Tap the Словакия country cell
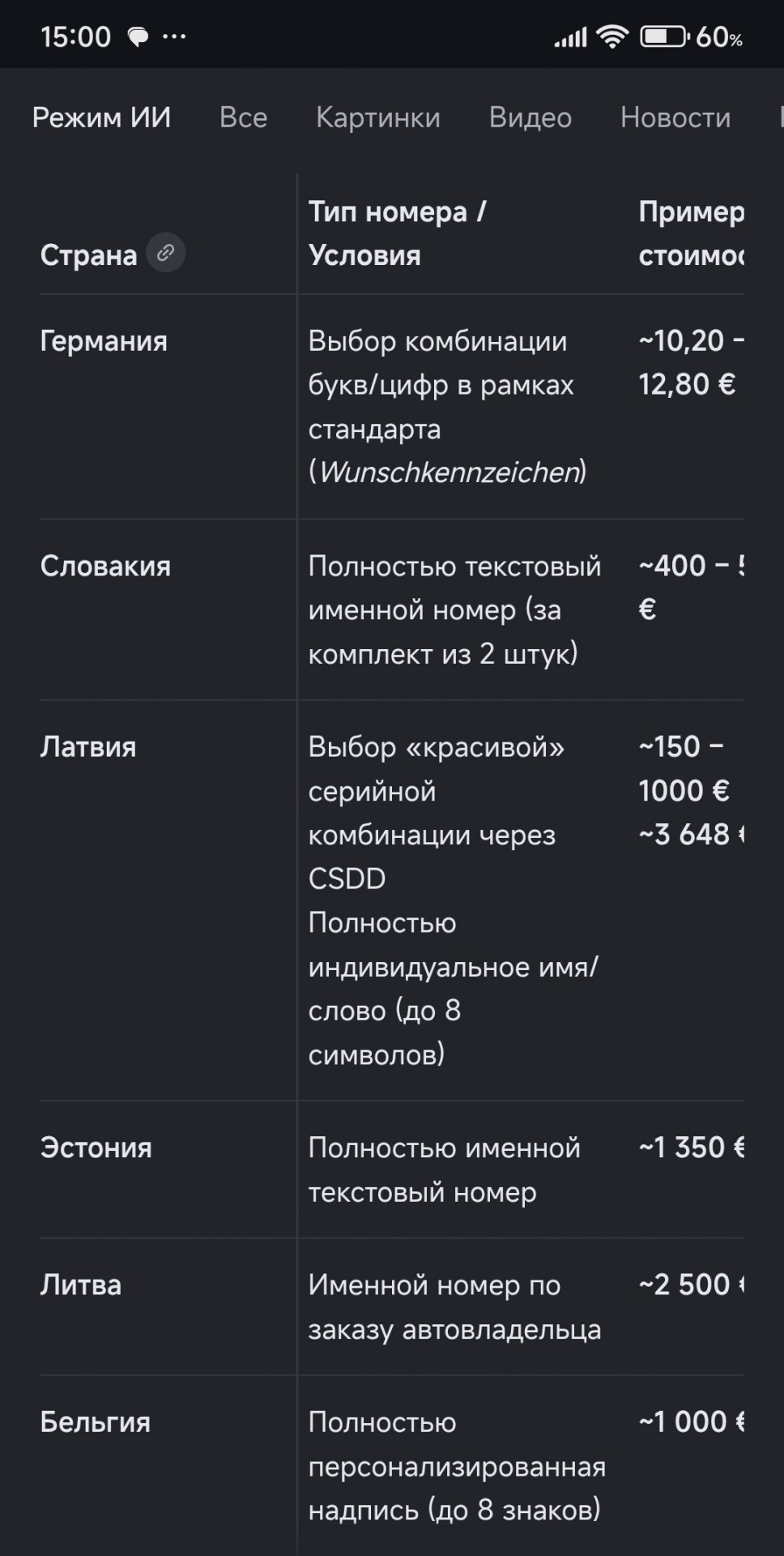 105,566
